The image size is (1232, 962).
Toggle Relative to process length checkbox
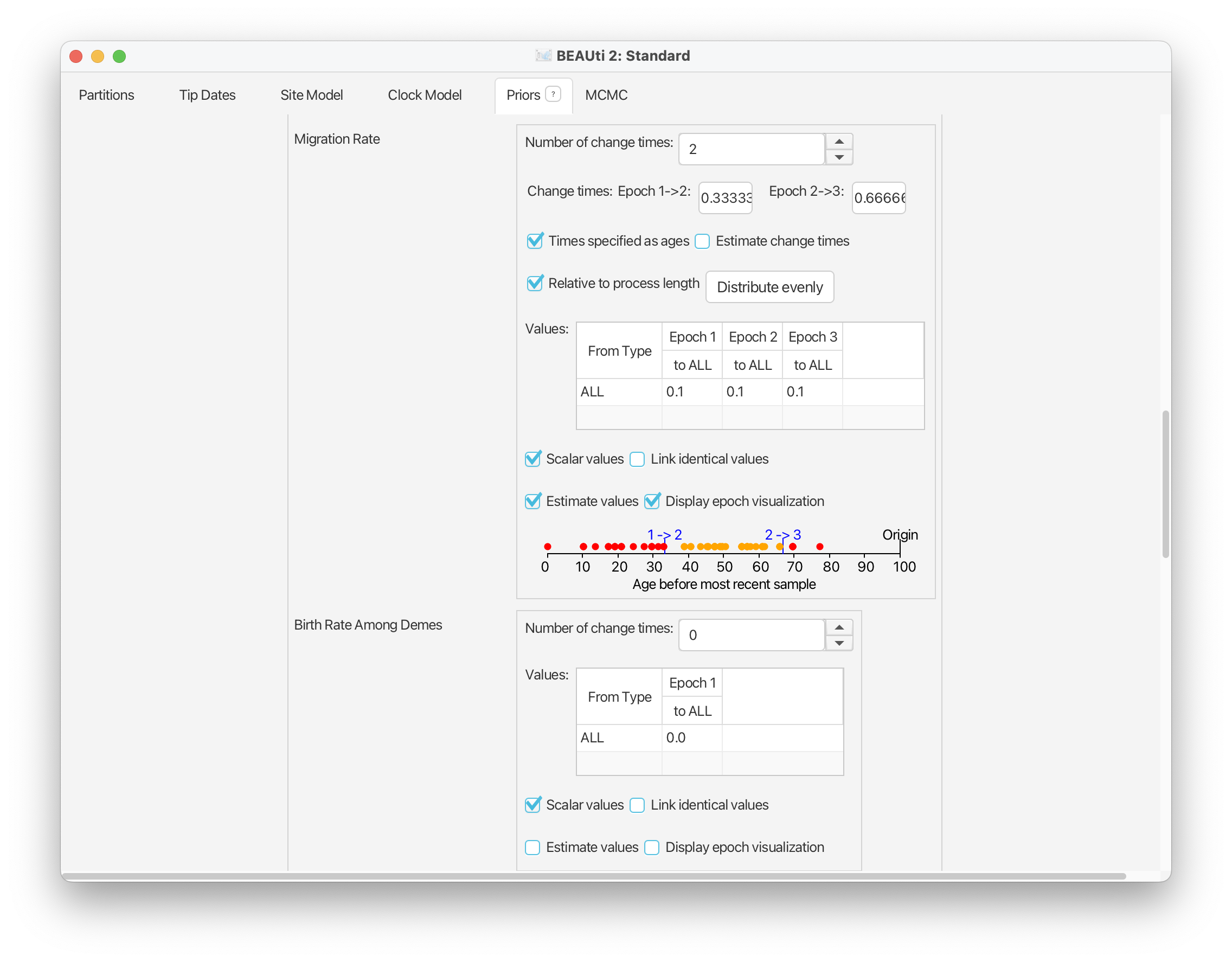534,283
